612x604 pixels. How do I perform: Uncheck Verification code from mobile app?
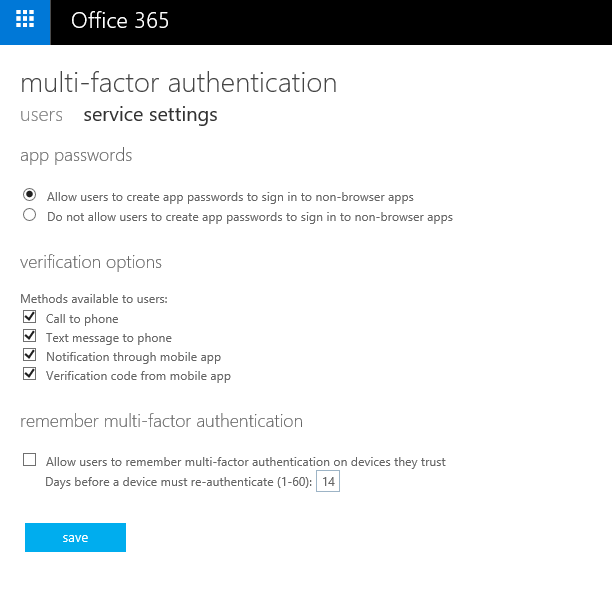(x=30, y=374)
